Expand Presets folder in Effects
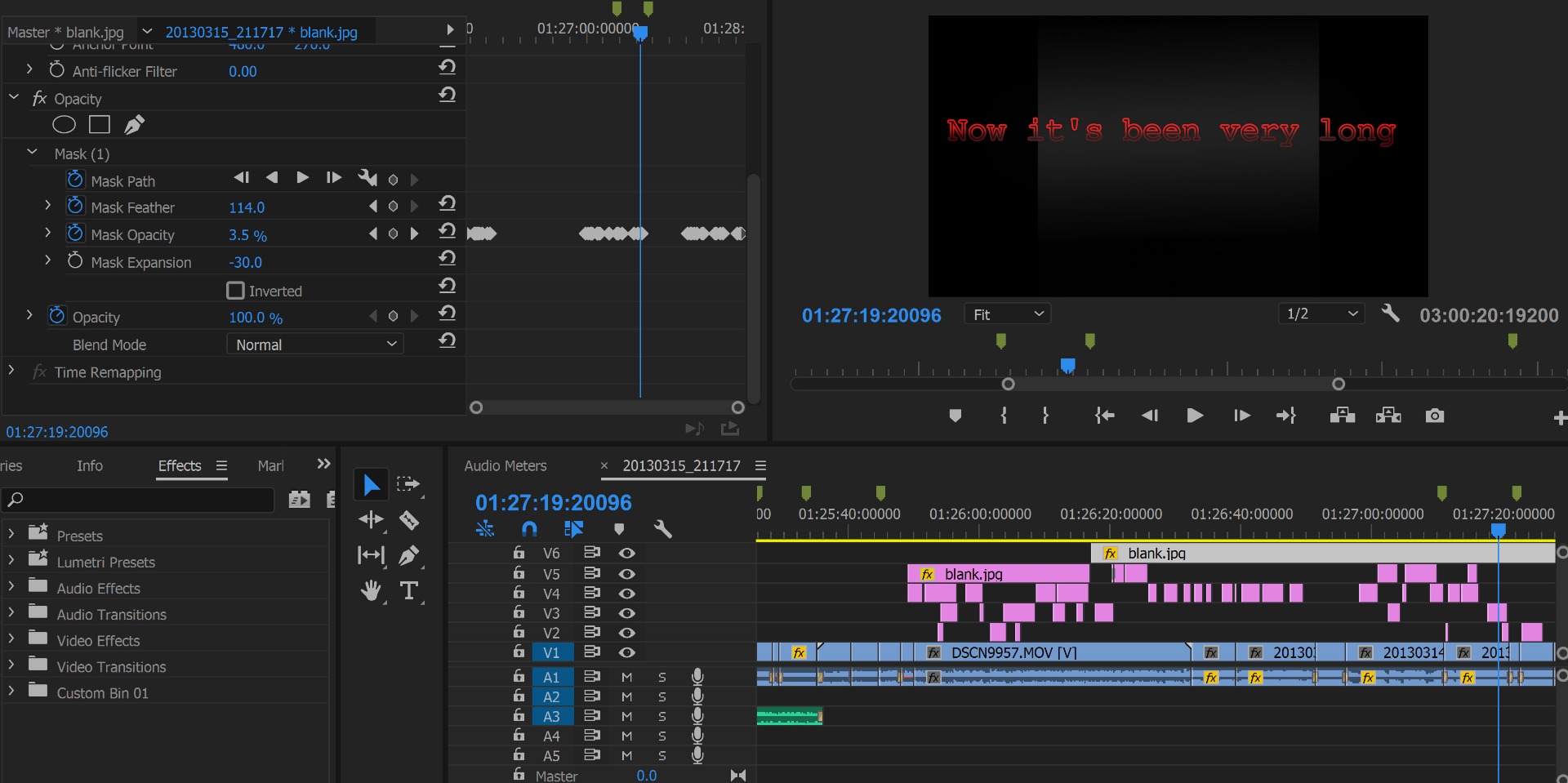 [x=11, y=535]
